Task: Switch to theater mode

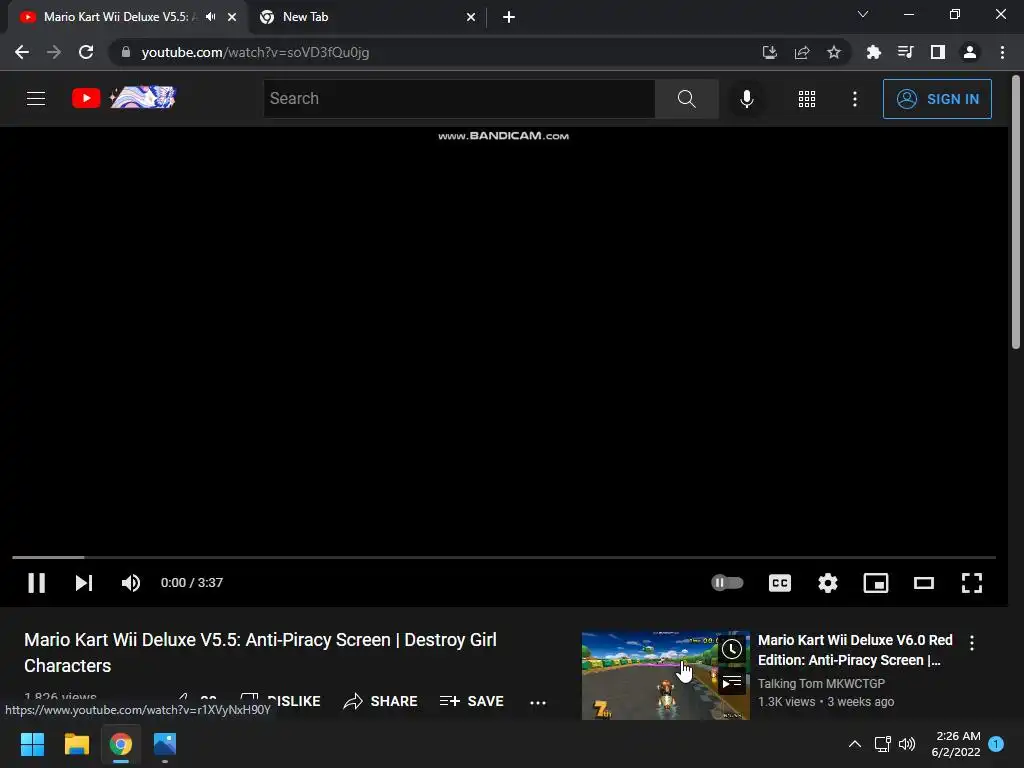Action: pyautogui.click(x=923, y=583)
